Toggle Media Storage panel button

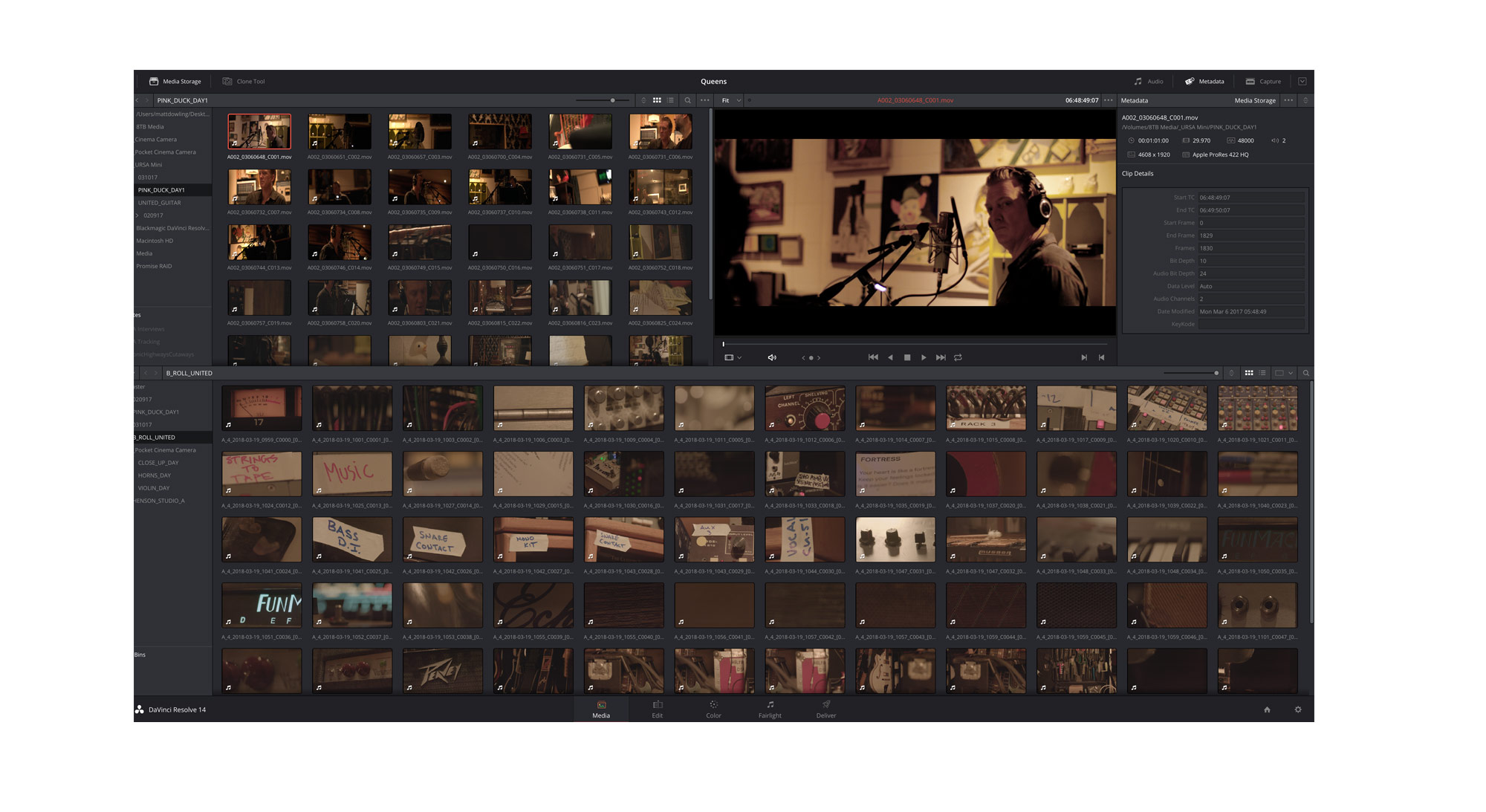coord(175,82)
